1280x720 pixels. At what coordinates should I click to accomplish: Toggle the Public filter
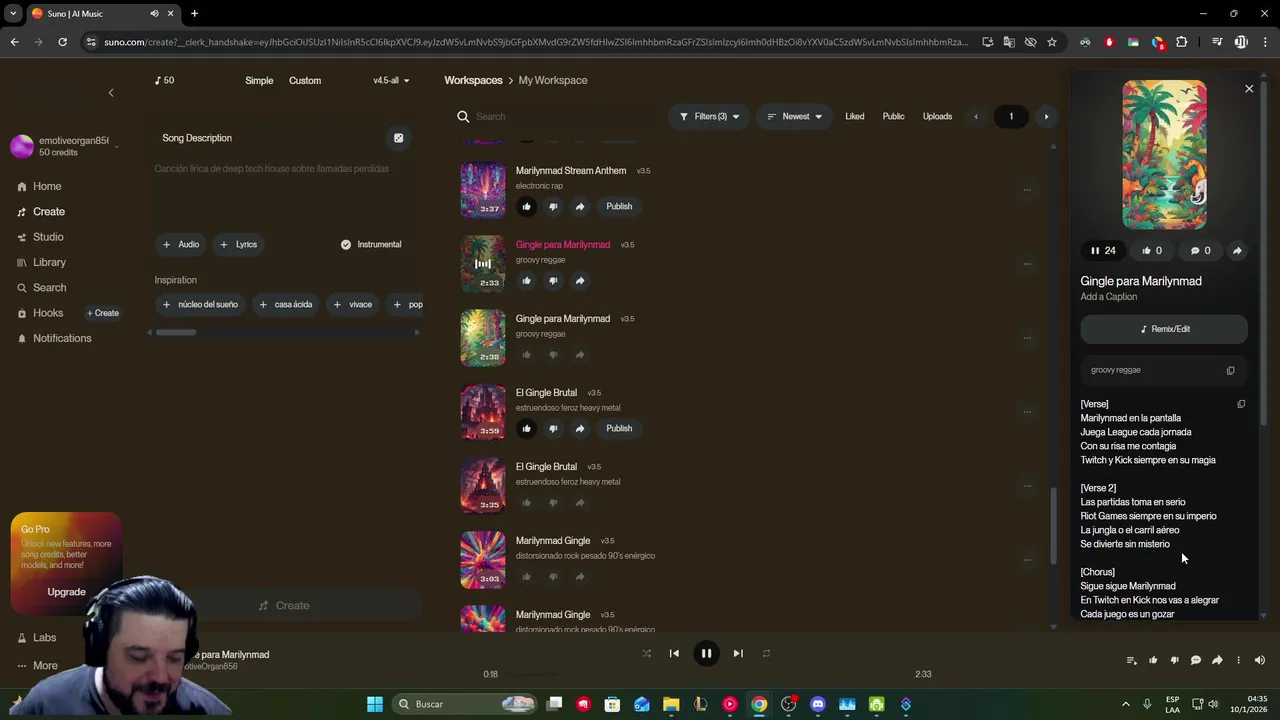pos(893,116)
